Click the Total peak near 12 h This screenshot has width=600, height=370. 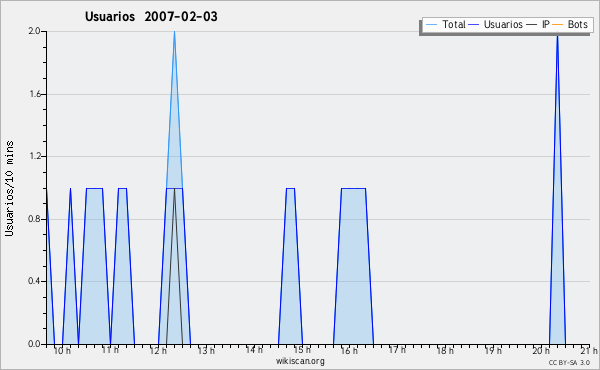tap(174, 32)
